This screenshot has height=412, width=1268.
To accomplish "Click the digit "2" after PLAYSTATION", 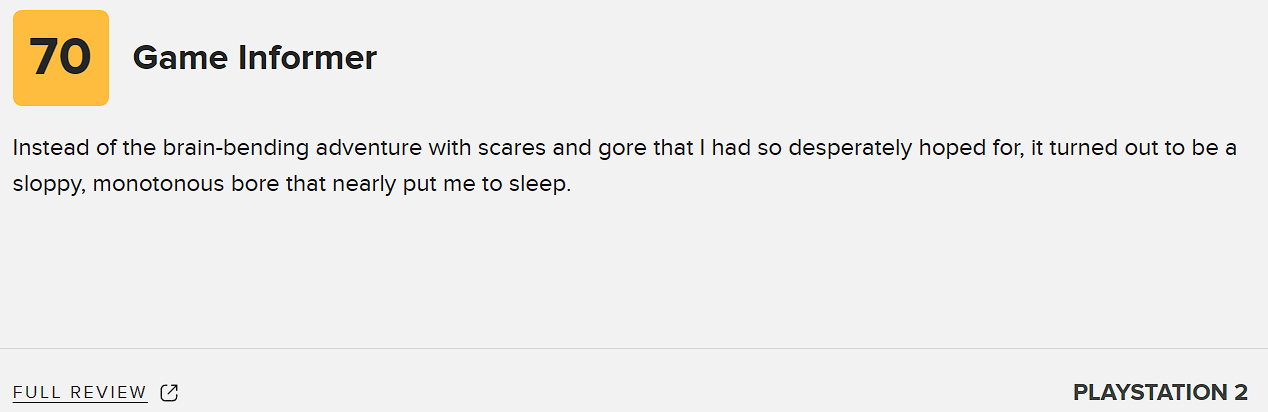I will coord(1240,392).
